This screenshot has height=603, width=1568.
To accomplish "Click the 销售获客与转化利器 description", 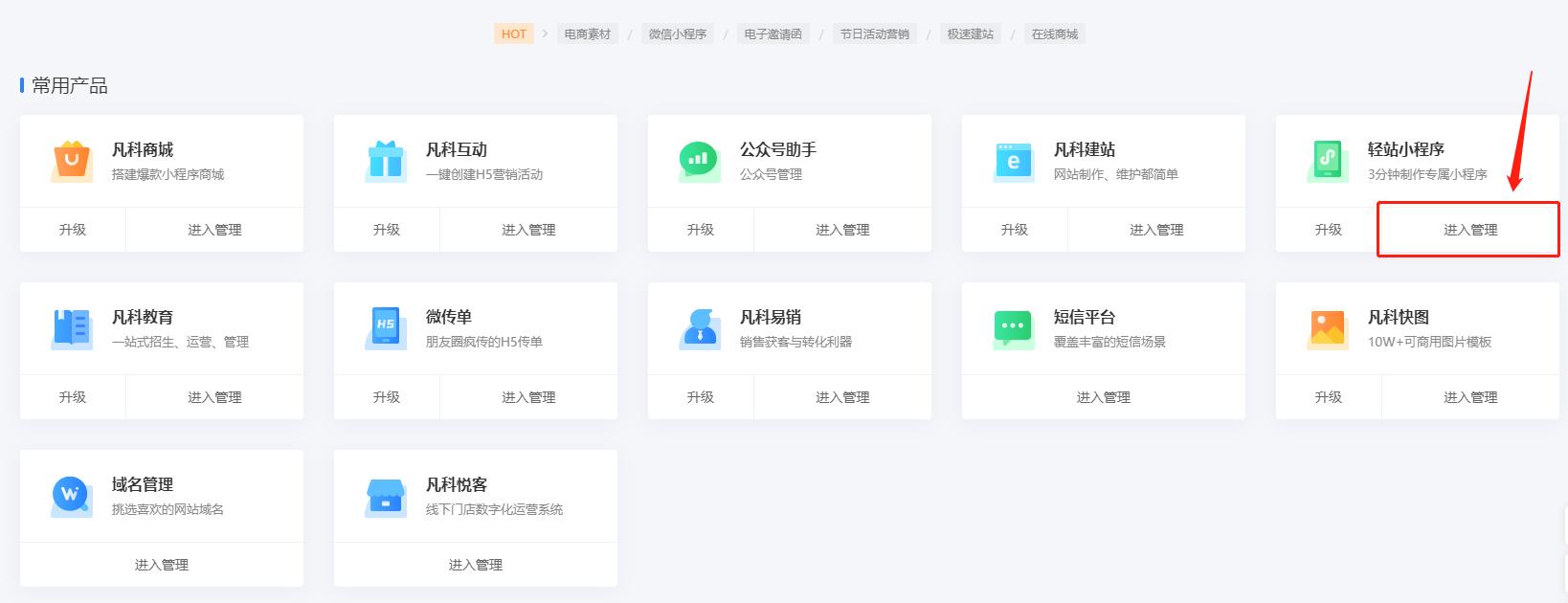I will click(x=795, y=342).
